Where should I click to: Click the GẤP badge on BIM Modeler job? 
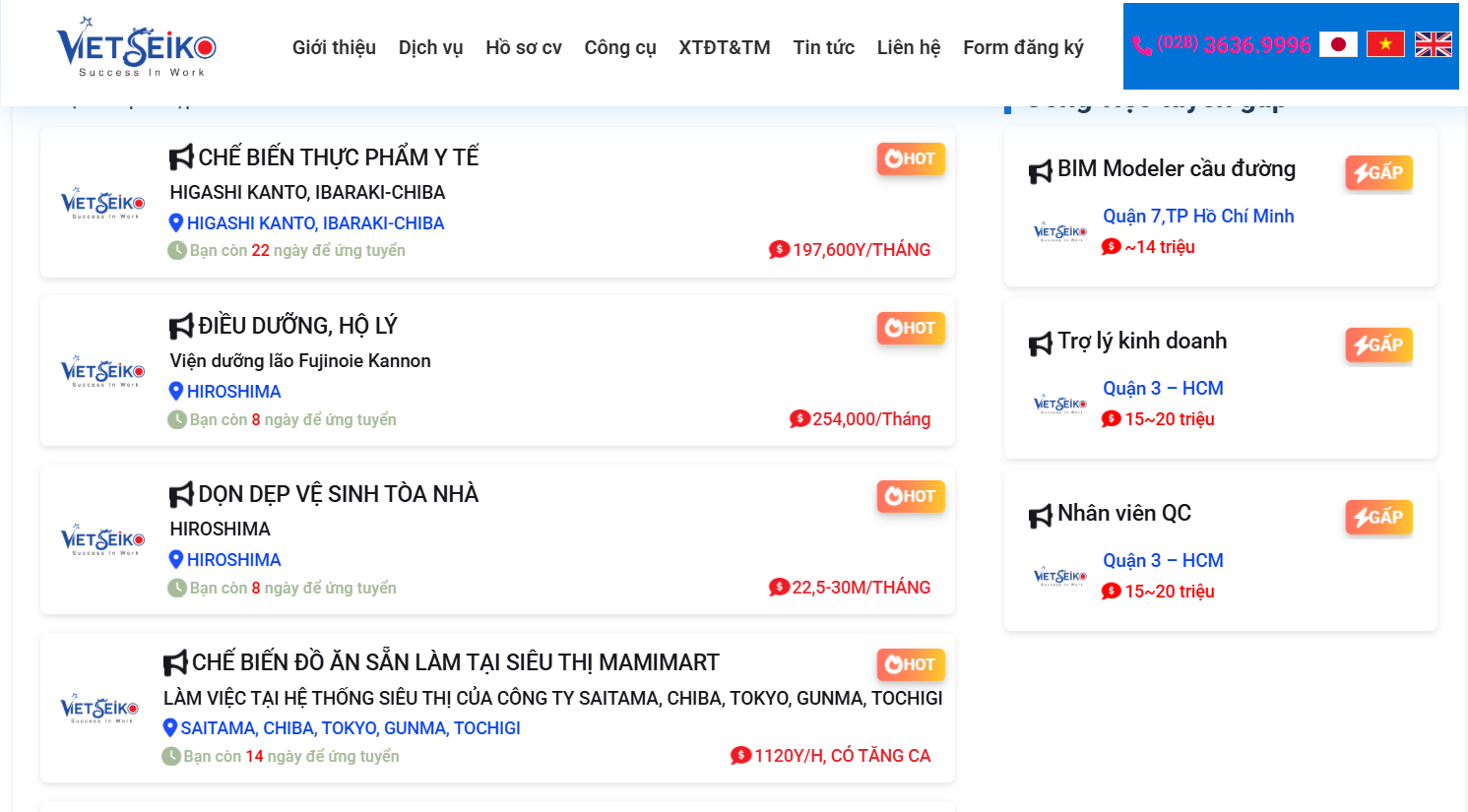click(1378, 172)
